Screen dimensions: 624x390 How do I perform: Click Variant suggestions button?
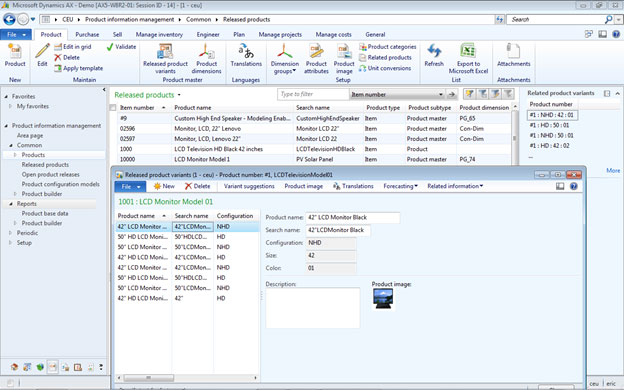click(x=249, y=186)
